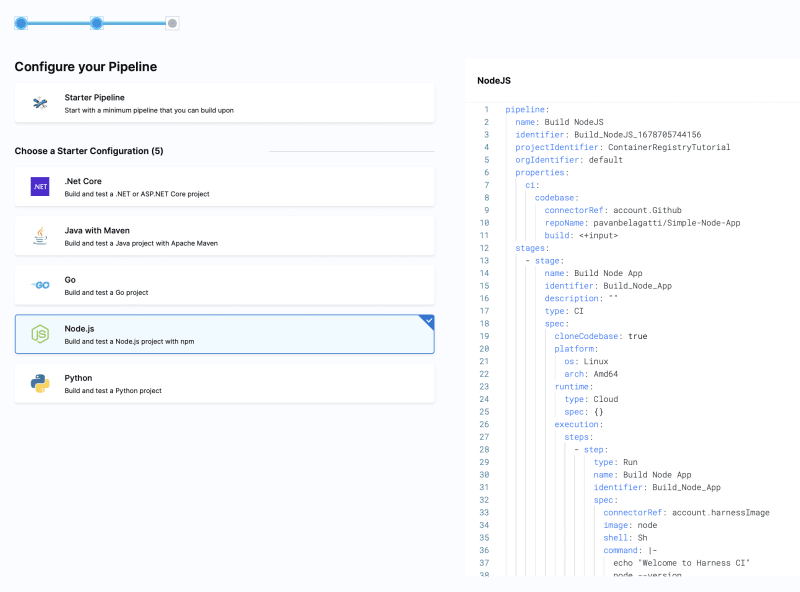Click 'command: |-' line

click(630, 550)
